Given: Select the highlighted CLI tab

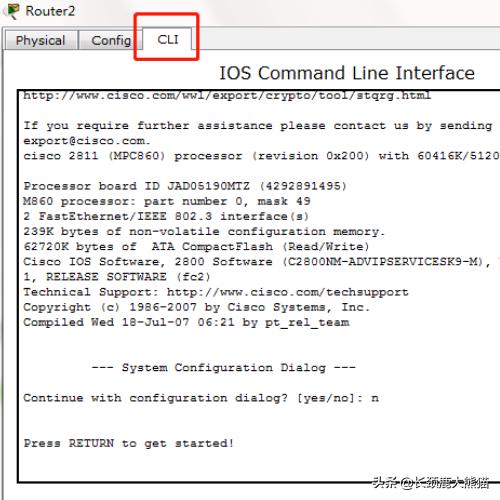Looking at the screenshot, I should click(x=168, y=39).
